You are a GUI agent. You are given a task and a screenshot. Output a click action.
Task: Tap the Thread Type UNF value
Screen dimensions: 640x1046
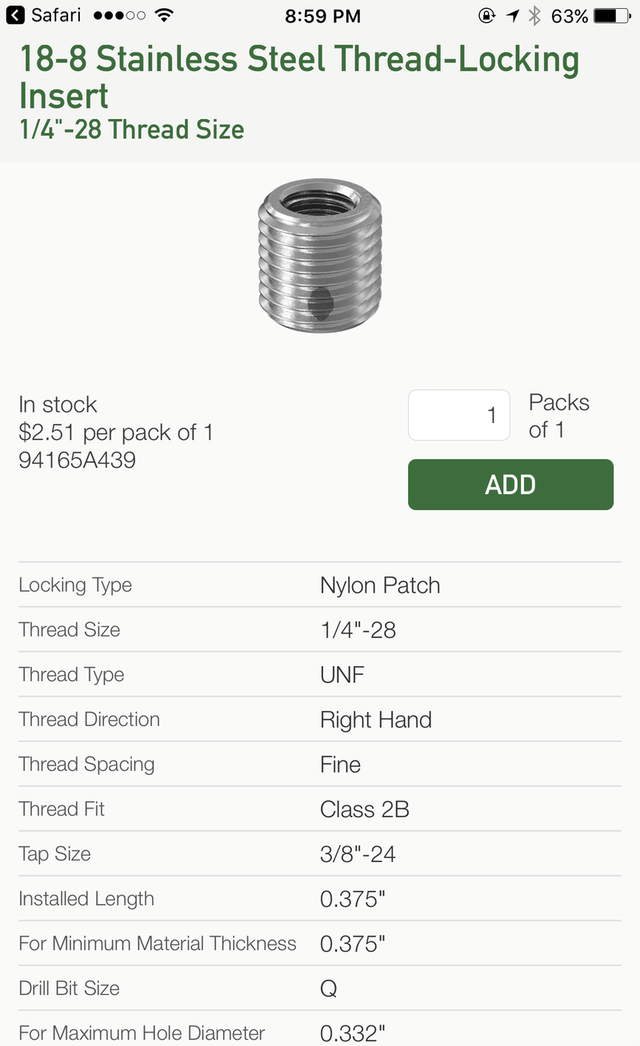coord(342,674)
